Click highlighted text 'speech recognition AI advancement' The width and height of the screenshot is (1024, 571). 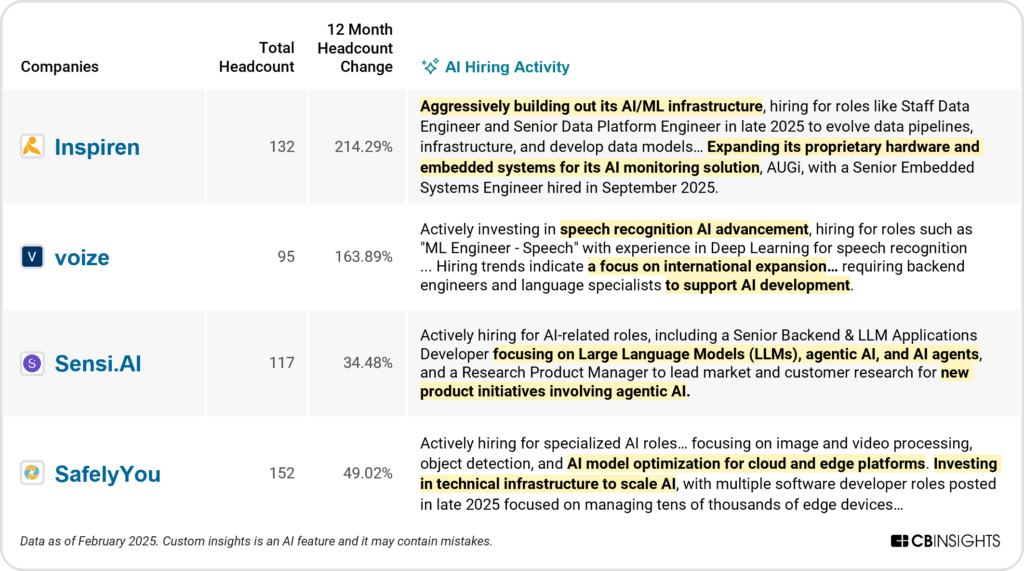pos(684,229)
